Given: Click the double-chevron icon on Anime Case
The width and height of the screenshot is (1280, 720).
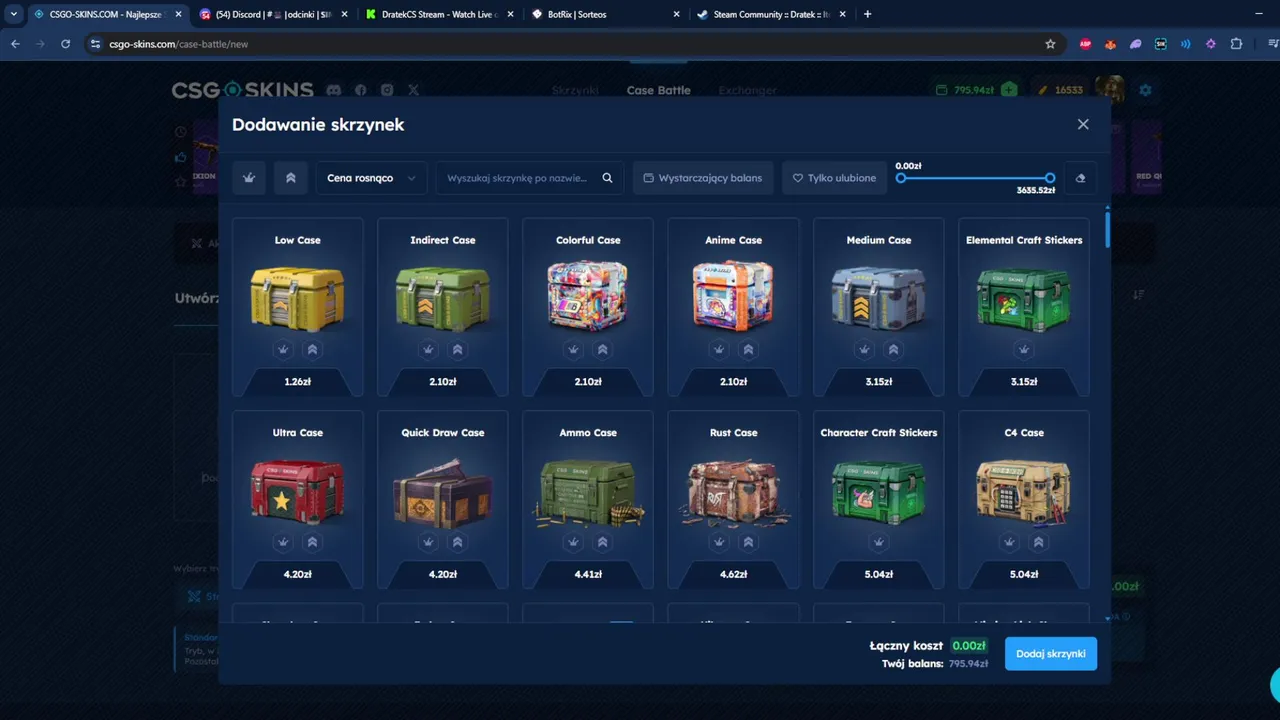Looking at the screenshot, I should (x=748, y=349).
